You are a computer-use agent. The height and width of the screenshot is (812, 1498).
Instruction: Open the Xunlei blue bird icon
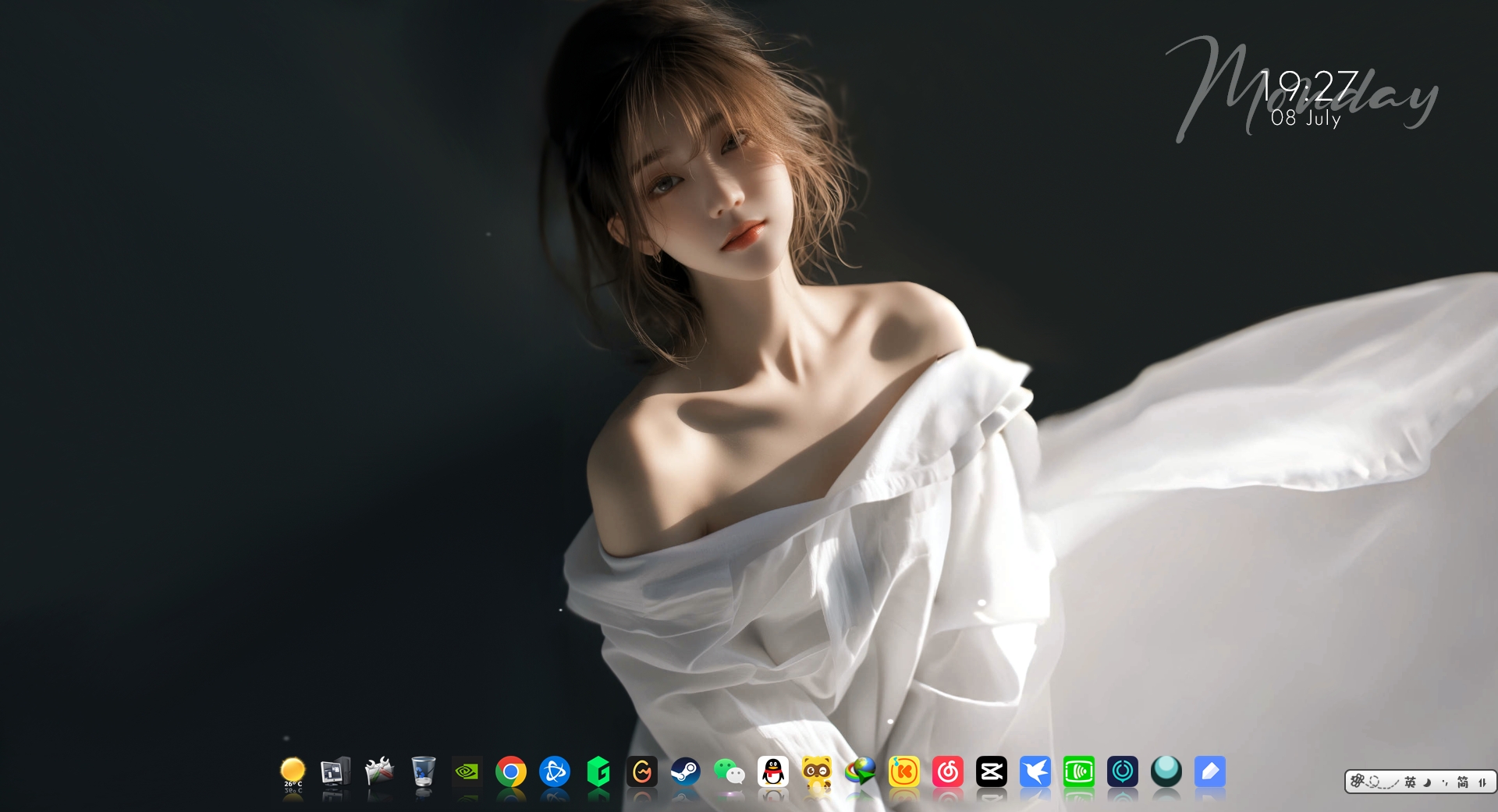coord(1035,772)
